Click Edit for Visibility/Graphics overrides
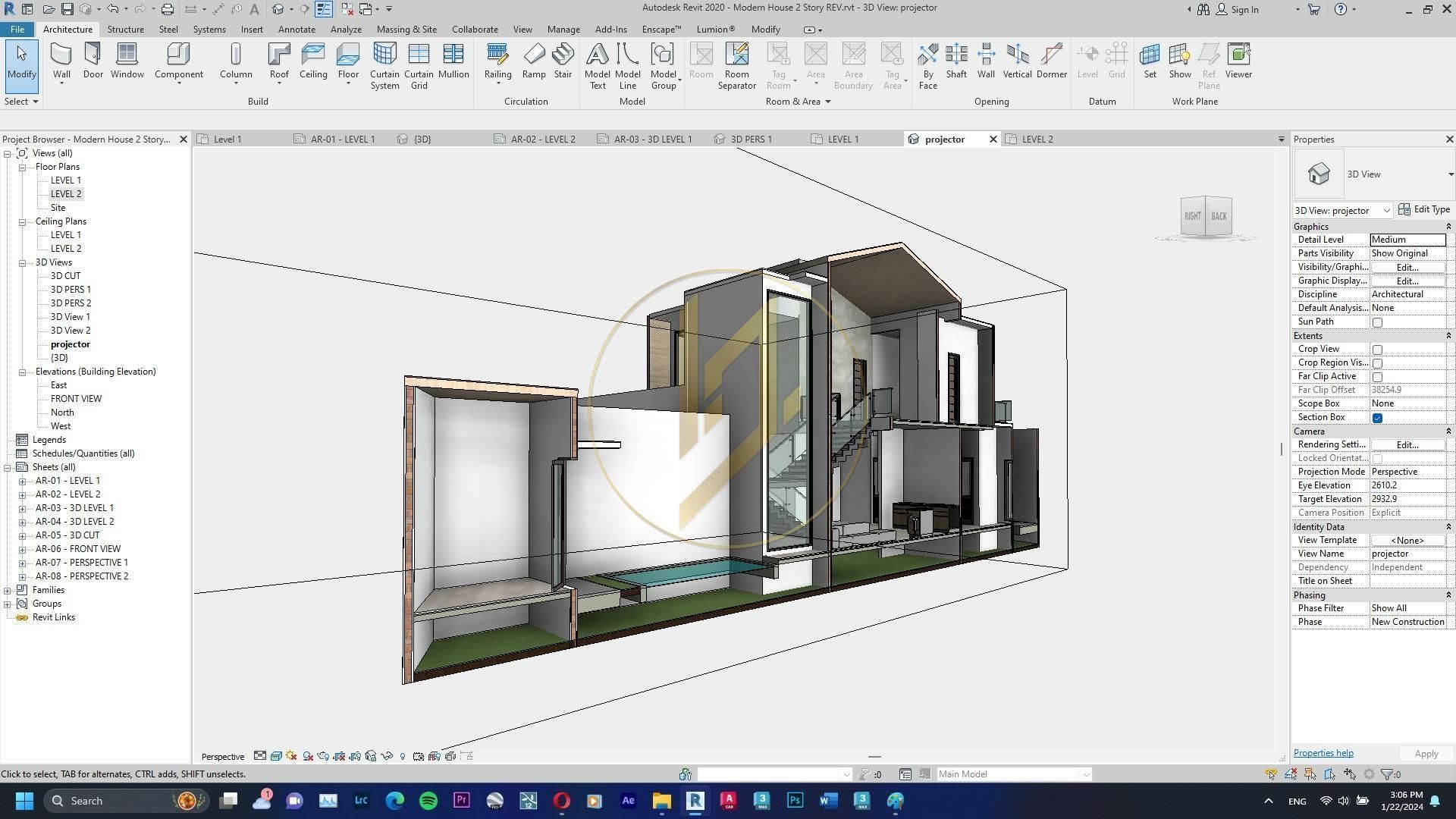The image size is (1456, 819). 1407,268
